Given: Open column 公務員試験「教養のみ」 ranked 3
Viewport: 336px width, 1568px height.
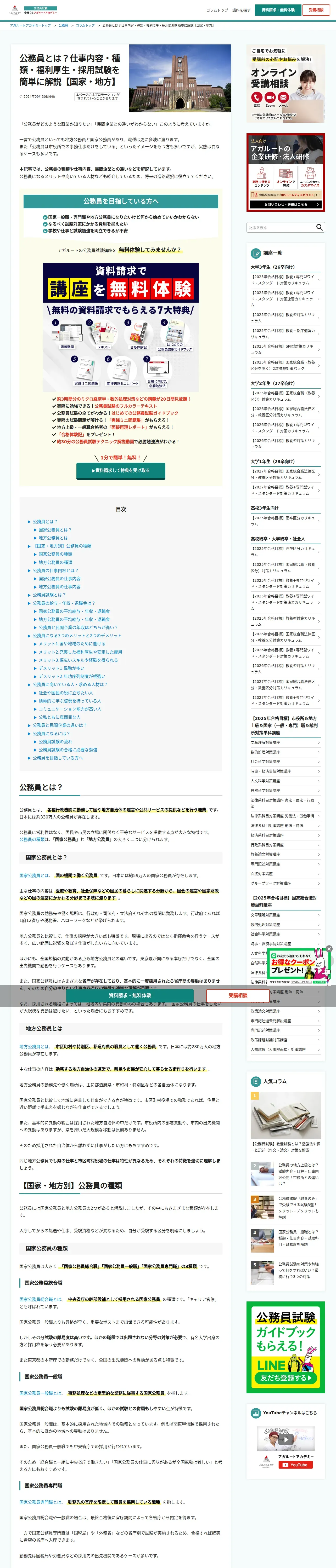Looking at the screenshot, I should 285,1208.
